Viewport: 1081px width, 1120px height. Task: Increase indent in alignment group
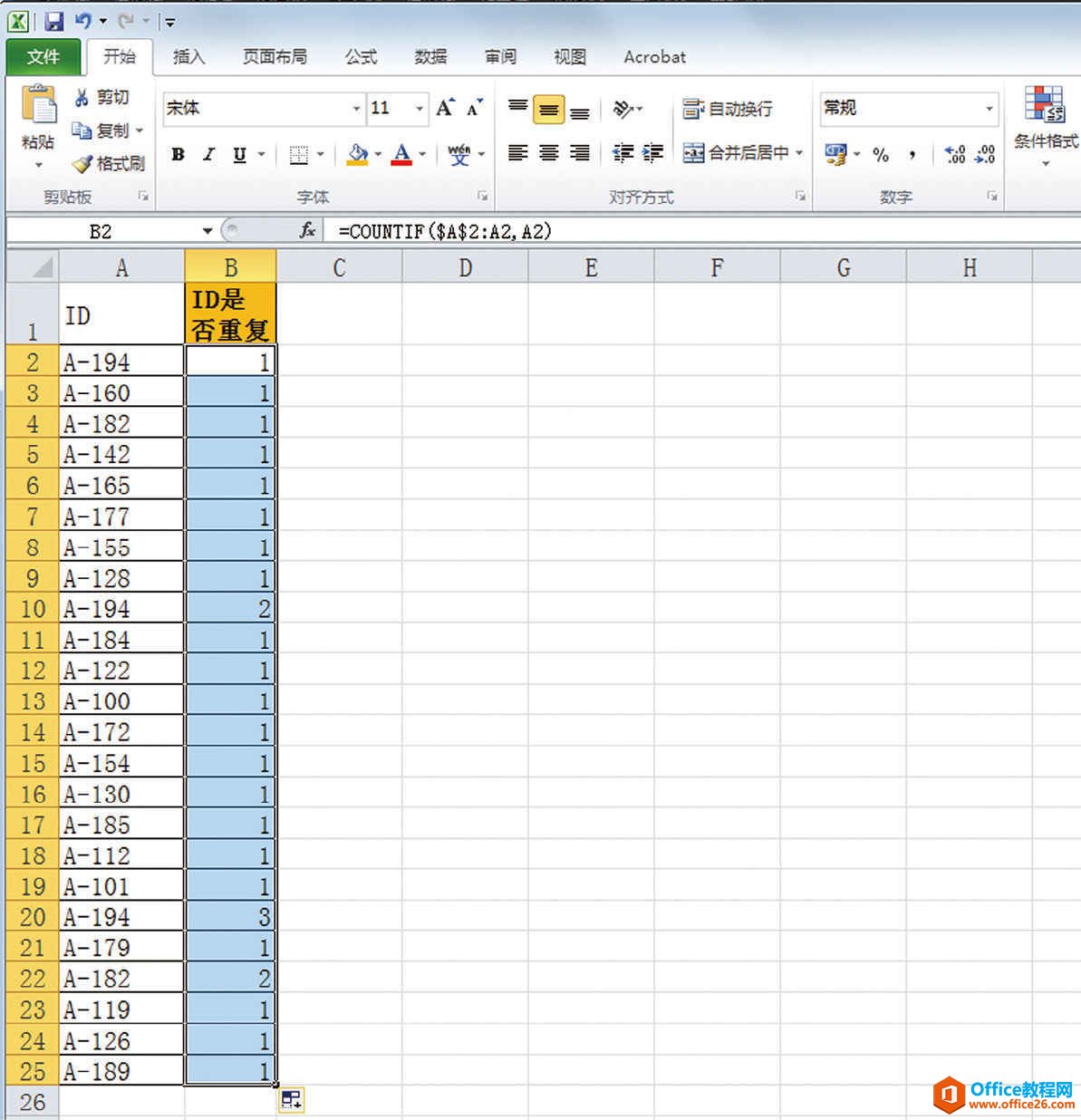(653, 153)
